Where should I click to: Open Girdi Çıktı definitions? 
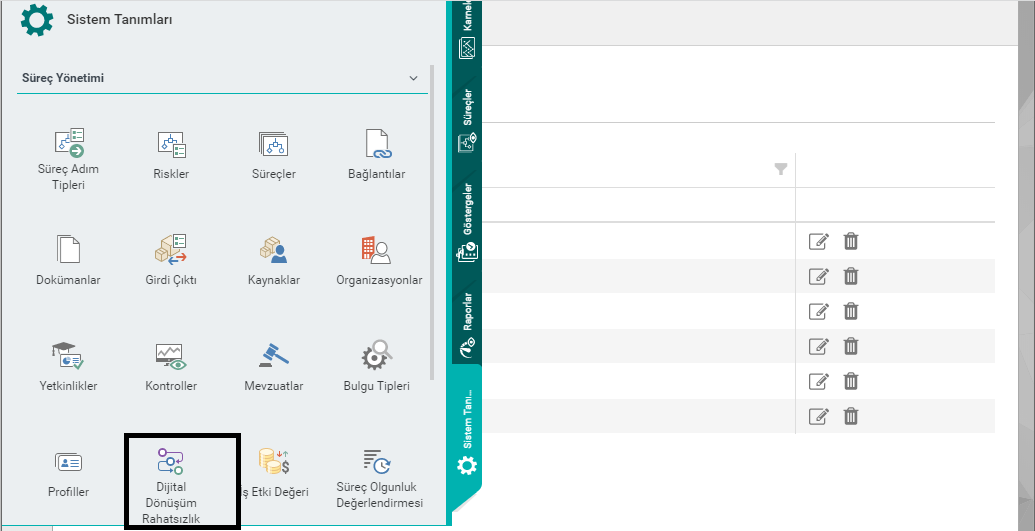(x=171, y=261)
